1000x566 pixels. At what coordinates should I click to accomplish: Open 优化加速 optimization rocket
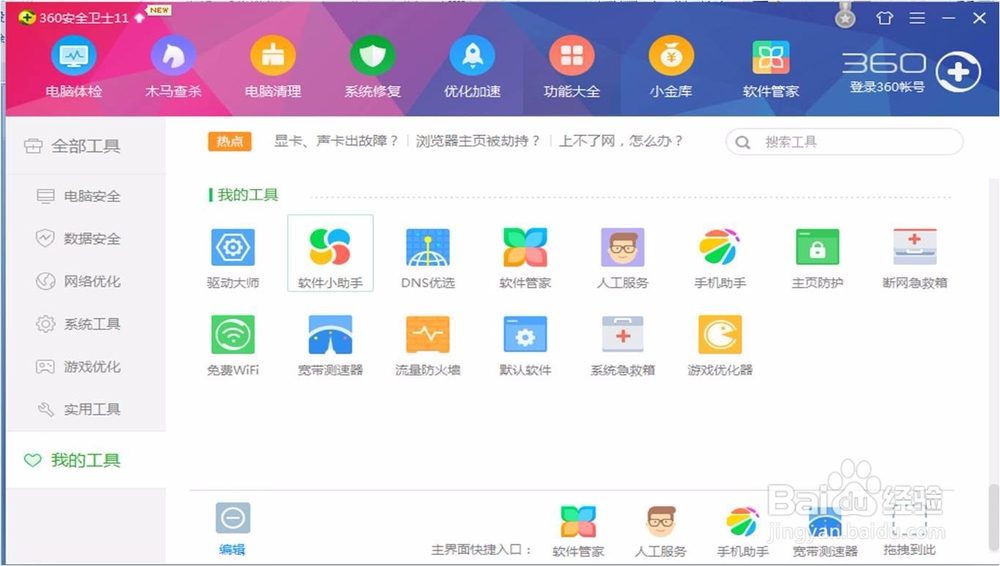(x=472, y=66)
